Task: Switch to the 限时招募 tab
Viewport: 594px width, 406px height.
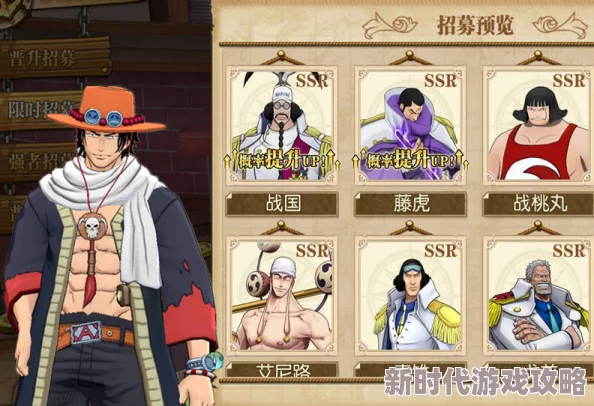Action: (x=40, y=110)
